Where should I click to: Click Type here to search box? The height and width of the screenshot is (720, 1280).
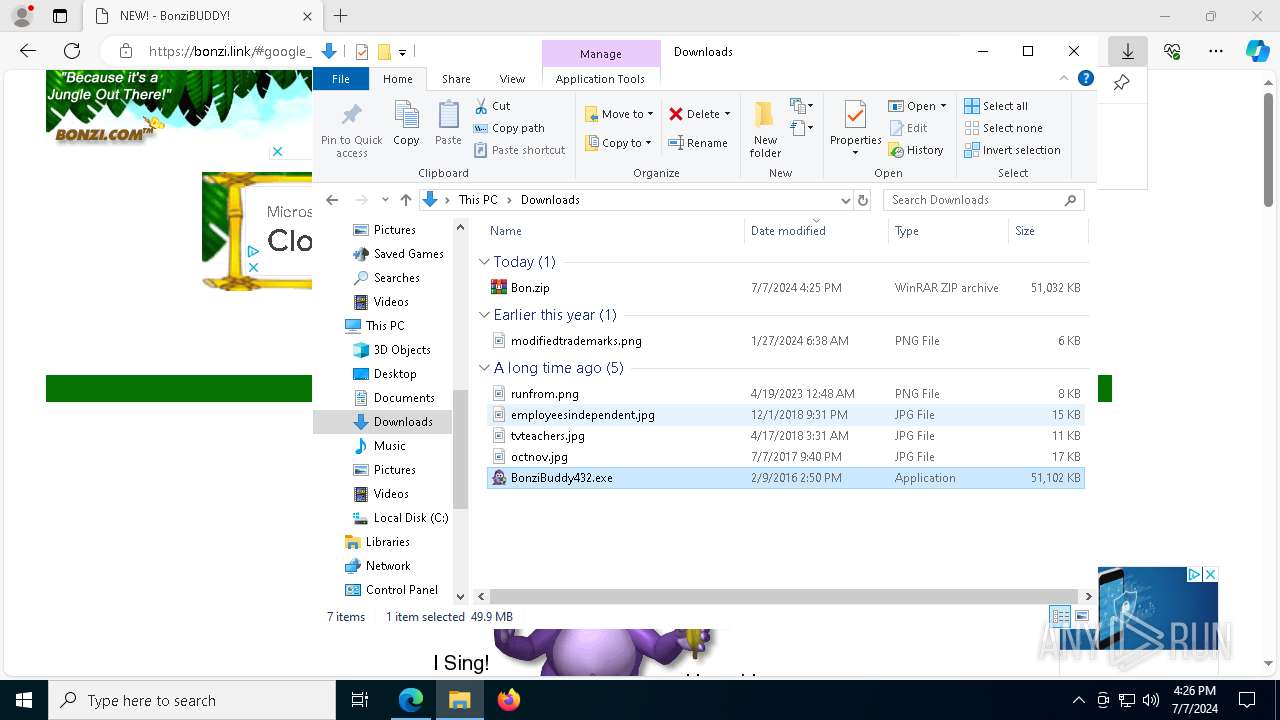click(x=192, y=700)
